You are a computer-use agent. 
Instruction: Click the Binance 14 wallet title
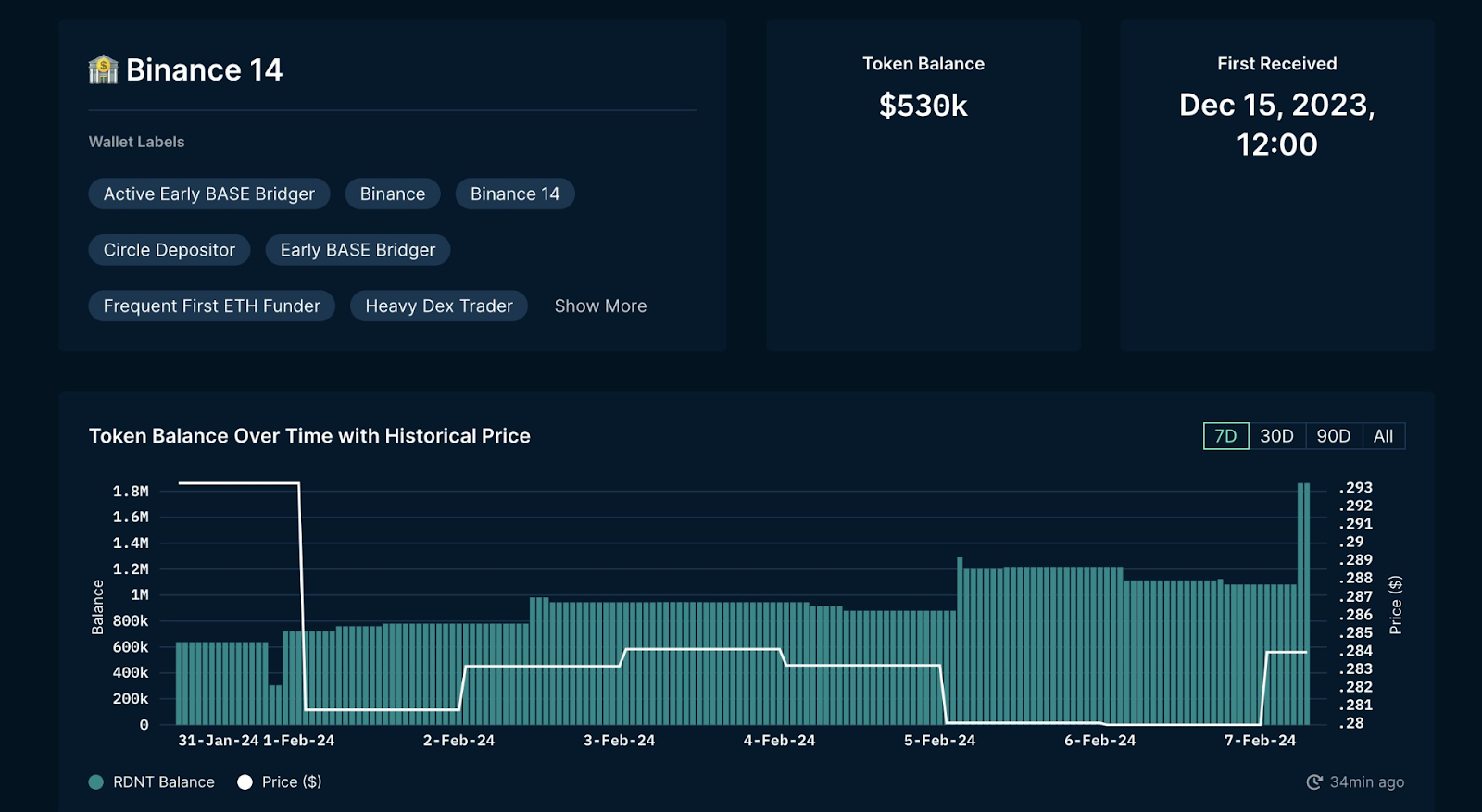point(204,69)
